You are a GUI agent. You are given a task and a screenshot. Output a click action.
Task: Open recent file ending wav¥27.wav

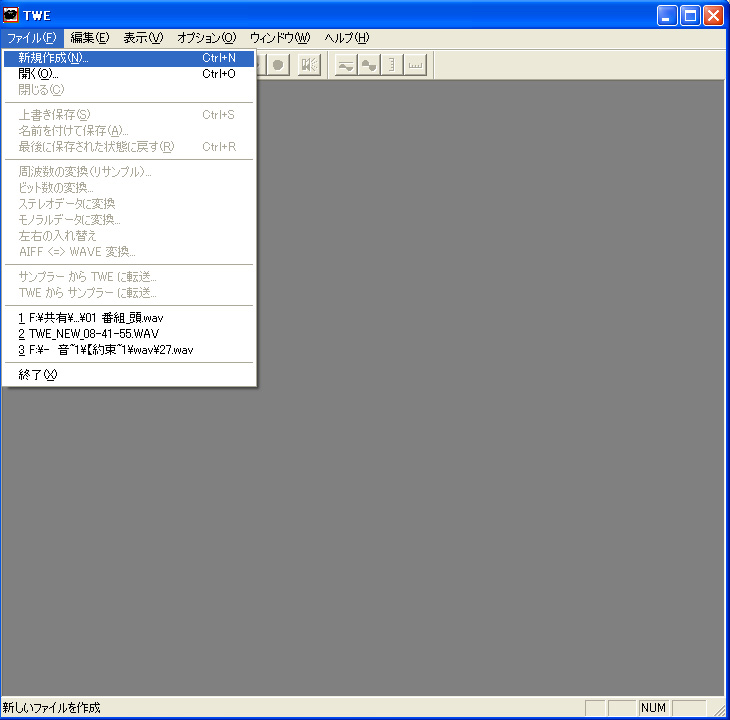pos(129,350)
